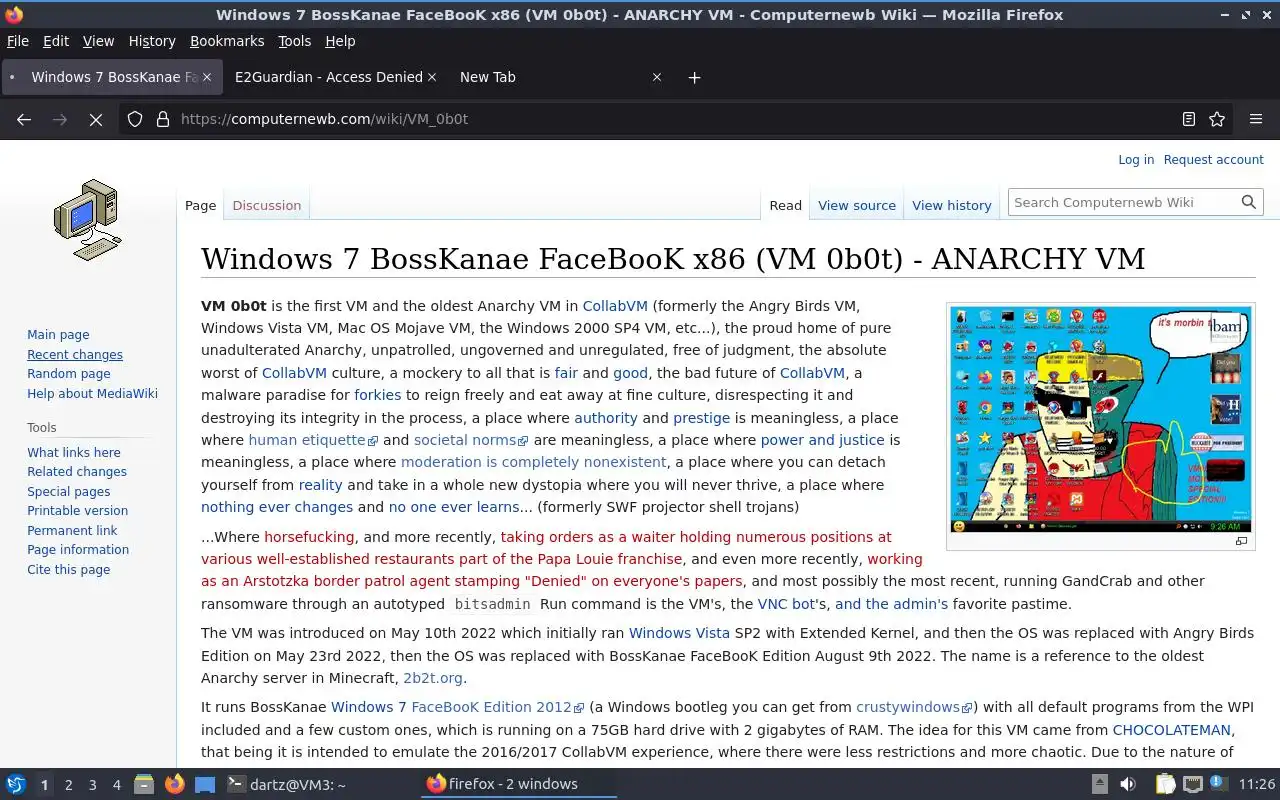
Task: Click the clipboard tray icon
Action: pyautogui.click(x=1165, y=784)
